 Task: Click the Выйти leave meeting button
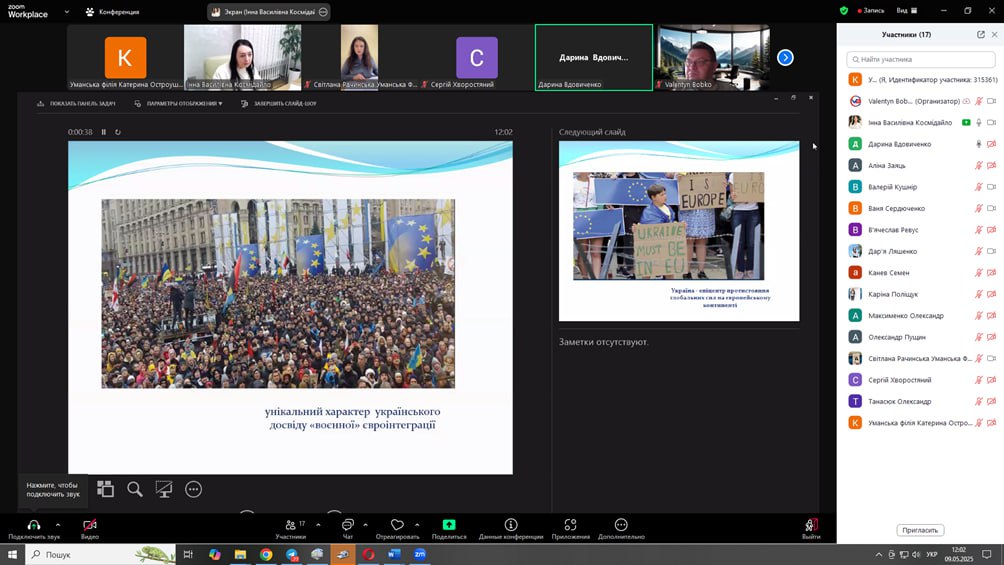click(x=811, y=525)
